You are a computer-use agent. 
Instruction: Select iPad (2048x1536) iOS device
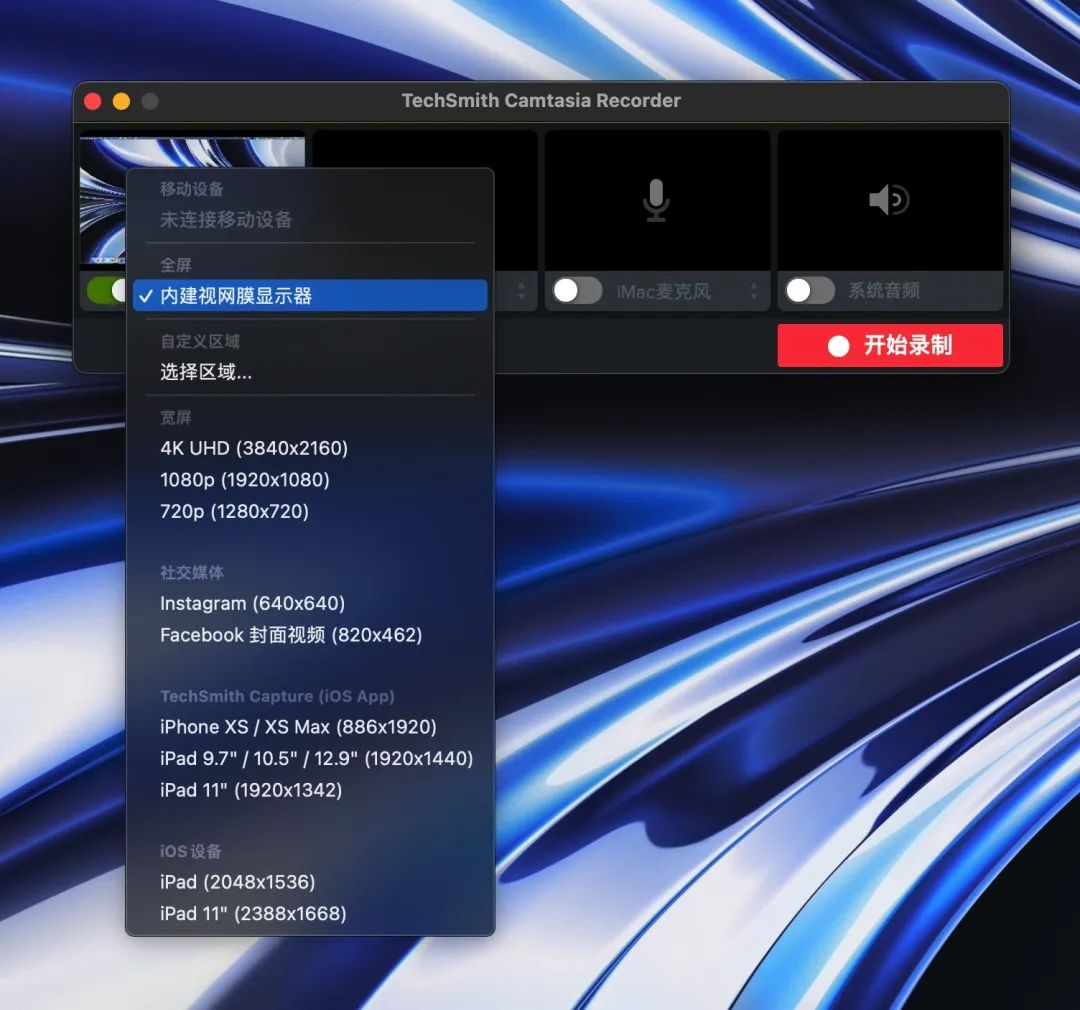pyautogui.click(x=310, y=882)
